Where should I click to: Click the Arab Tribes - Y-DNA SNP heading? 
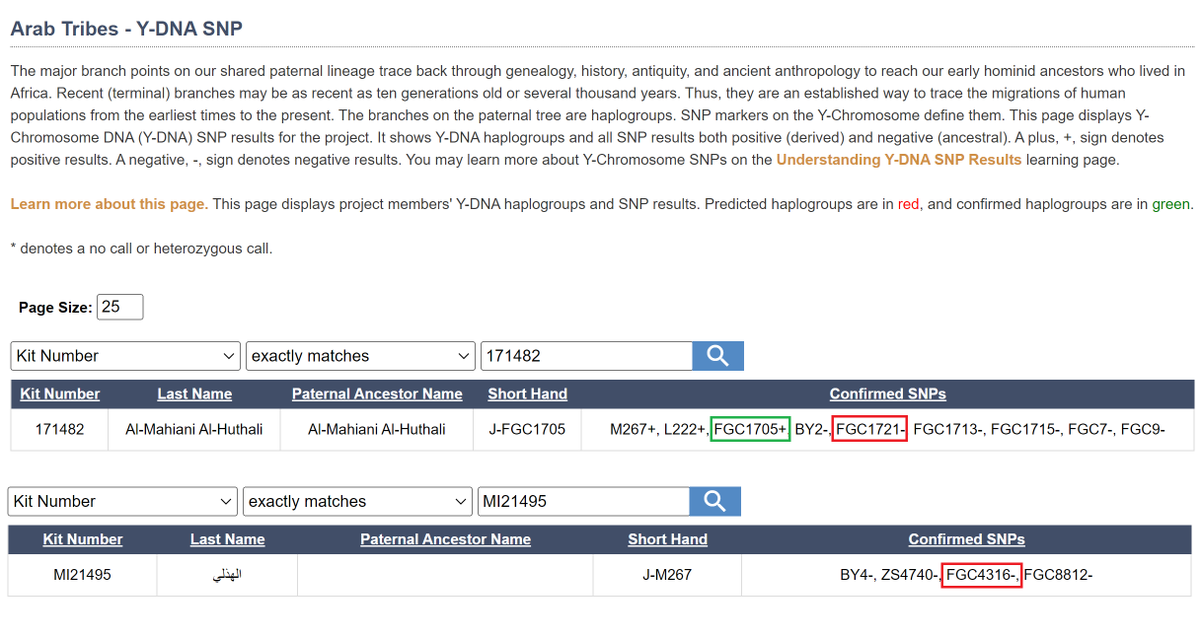click(x=126, y=29)
